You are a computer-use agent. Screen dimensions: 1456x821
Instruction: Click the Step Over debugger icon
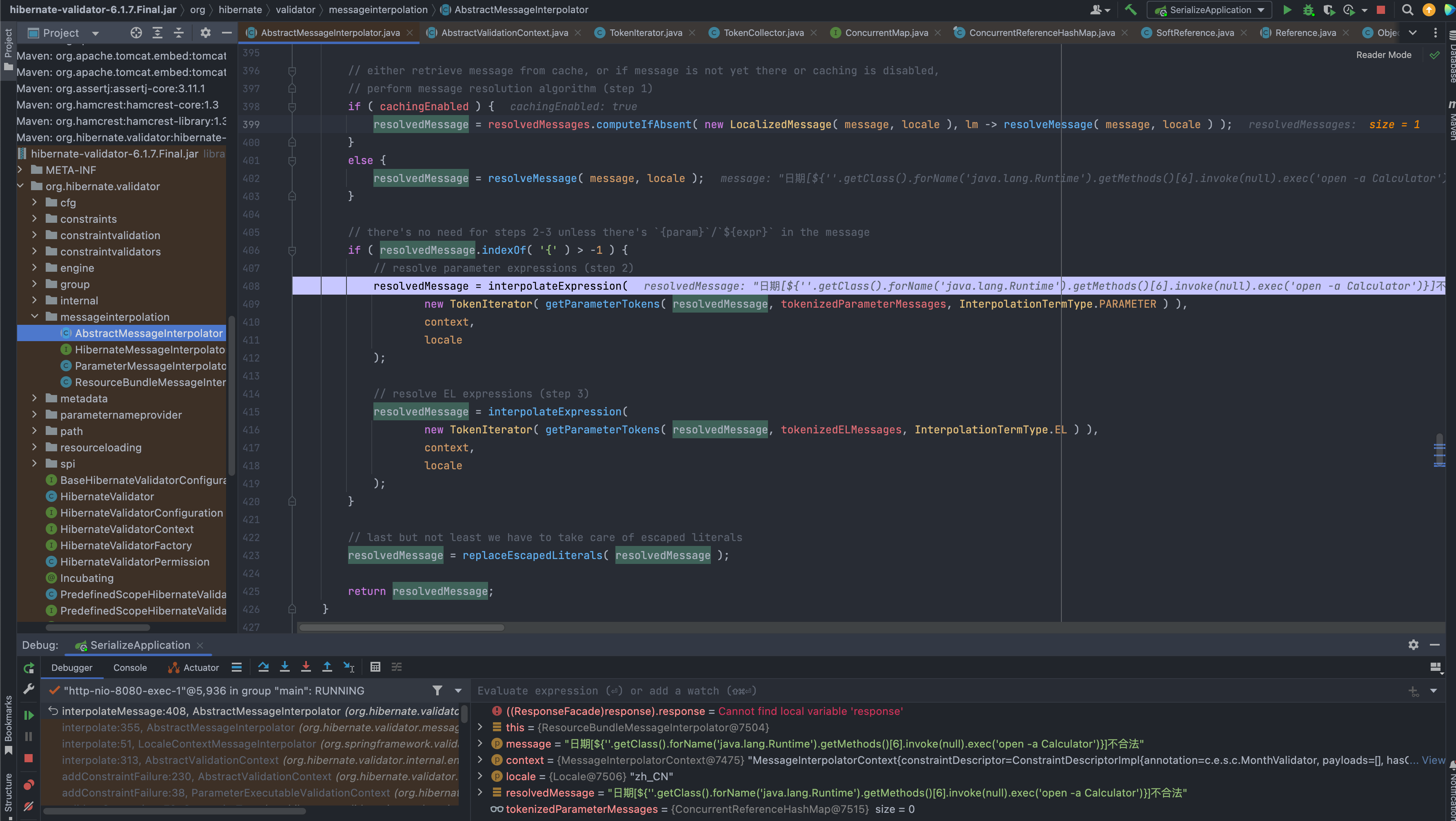[263, 667]
